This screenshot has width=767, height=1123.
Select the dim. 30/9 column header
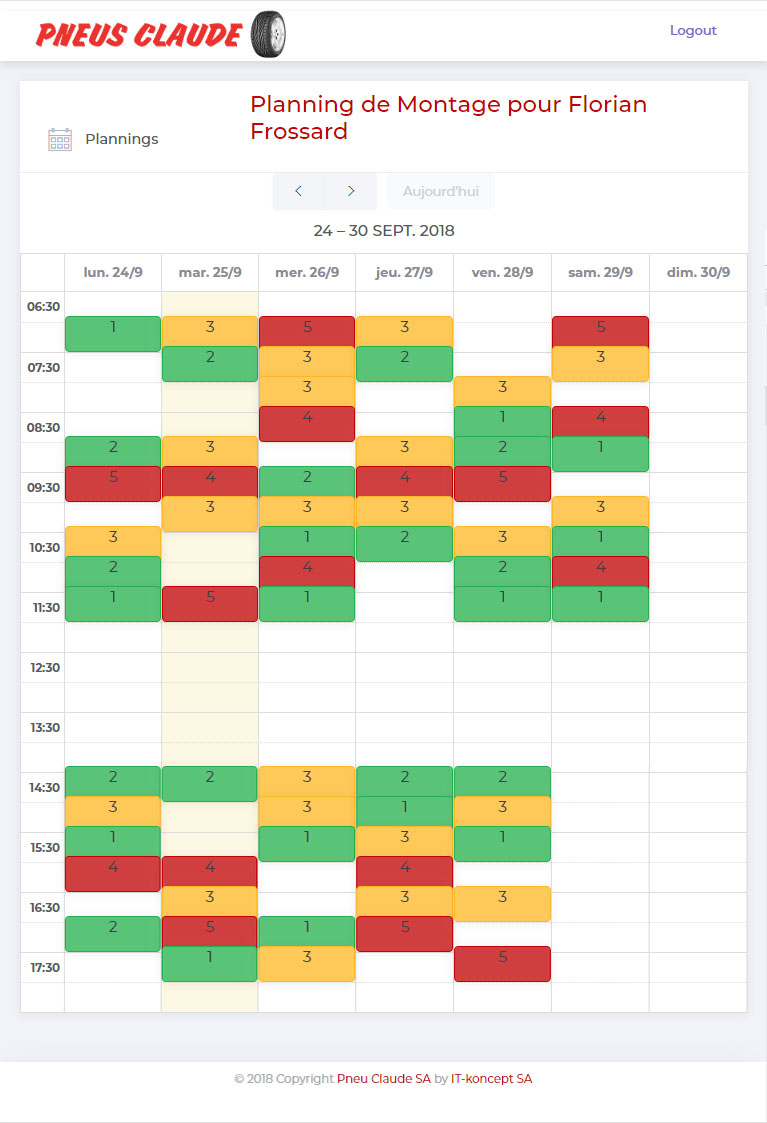tap(698, 272)
